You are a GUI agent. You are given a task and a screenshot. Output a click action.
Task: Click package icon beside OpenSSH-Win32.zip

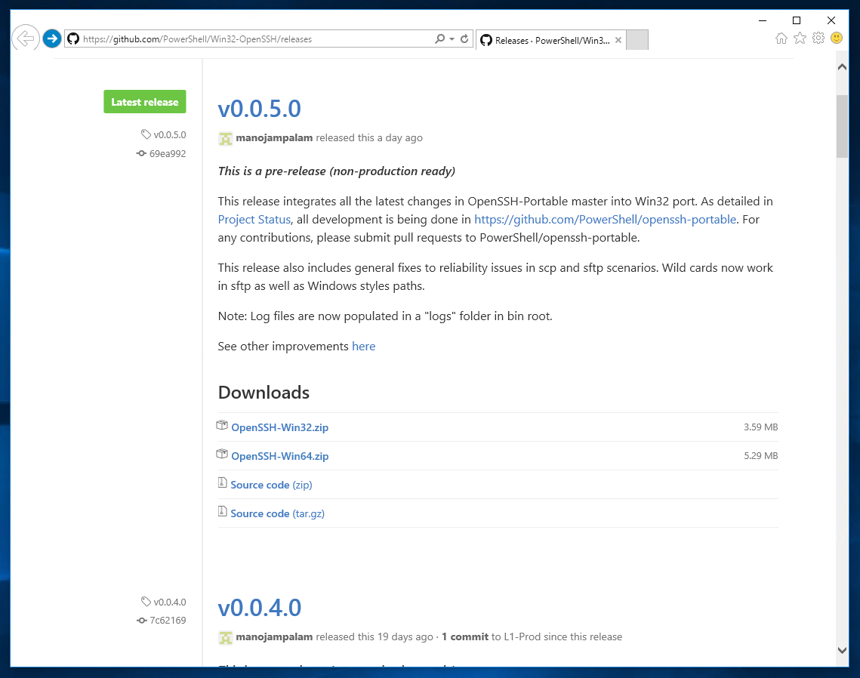pyautogui.click(x=222, y=426)
